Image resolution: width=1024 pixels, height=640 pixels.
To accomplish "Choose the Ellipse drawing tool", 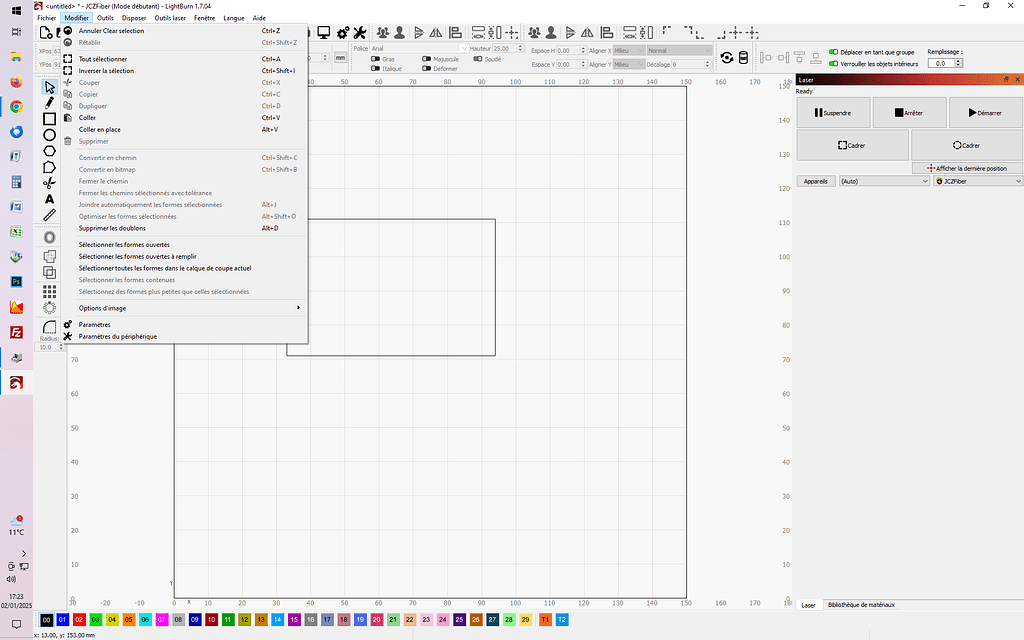I will pyautogui.click(x=50, y=135).
